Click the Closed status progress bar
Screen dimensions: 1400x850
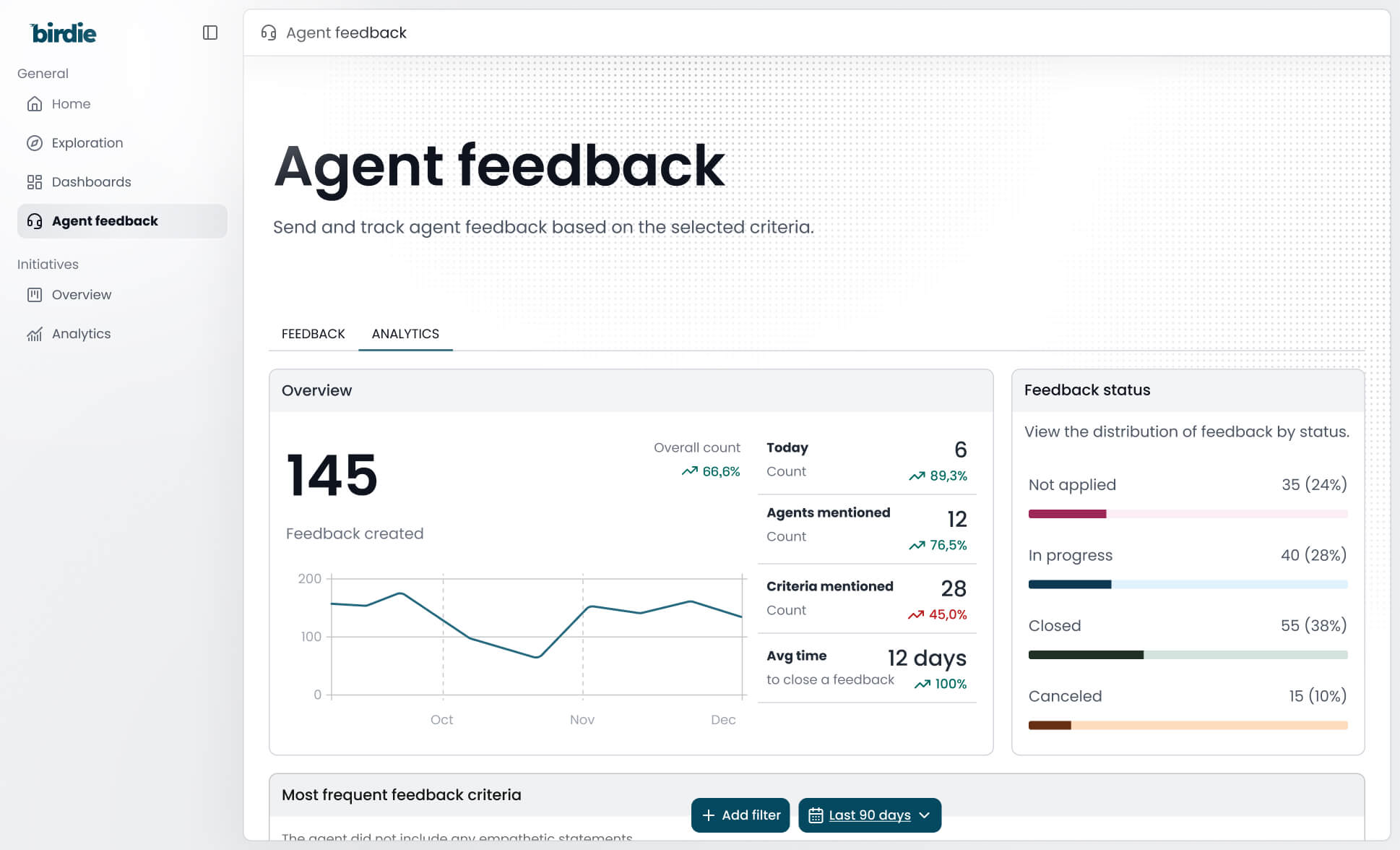pos(1188,655)
